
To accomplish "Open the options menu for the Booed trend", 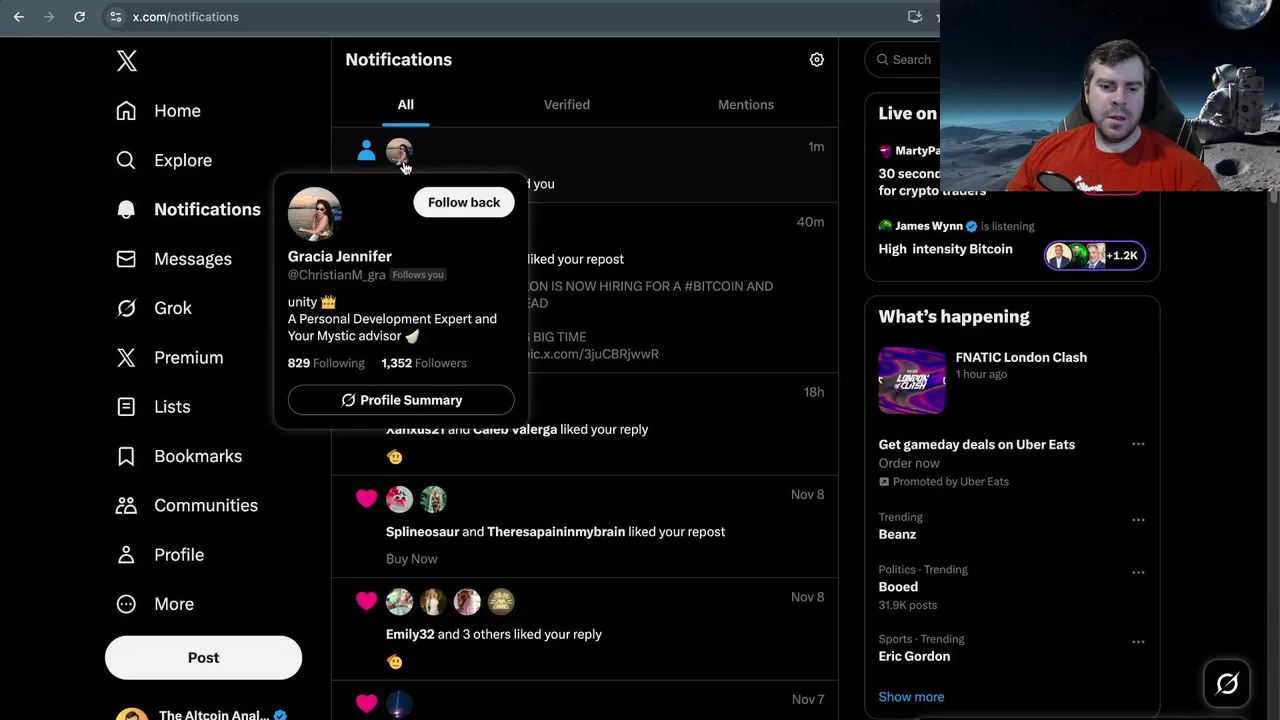I will (1138, 572).
